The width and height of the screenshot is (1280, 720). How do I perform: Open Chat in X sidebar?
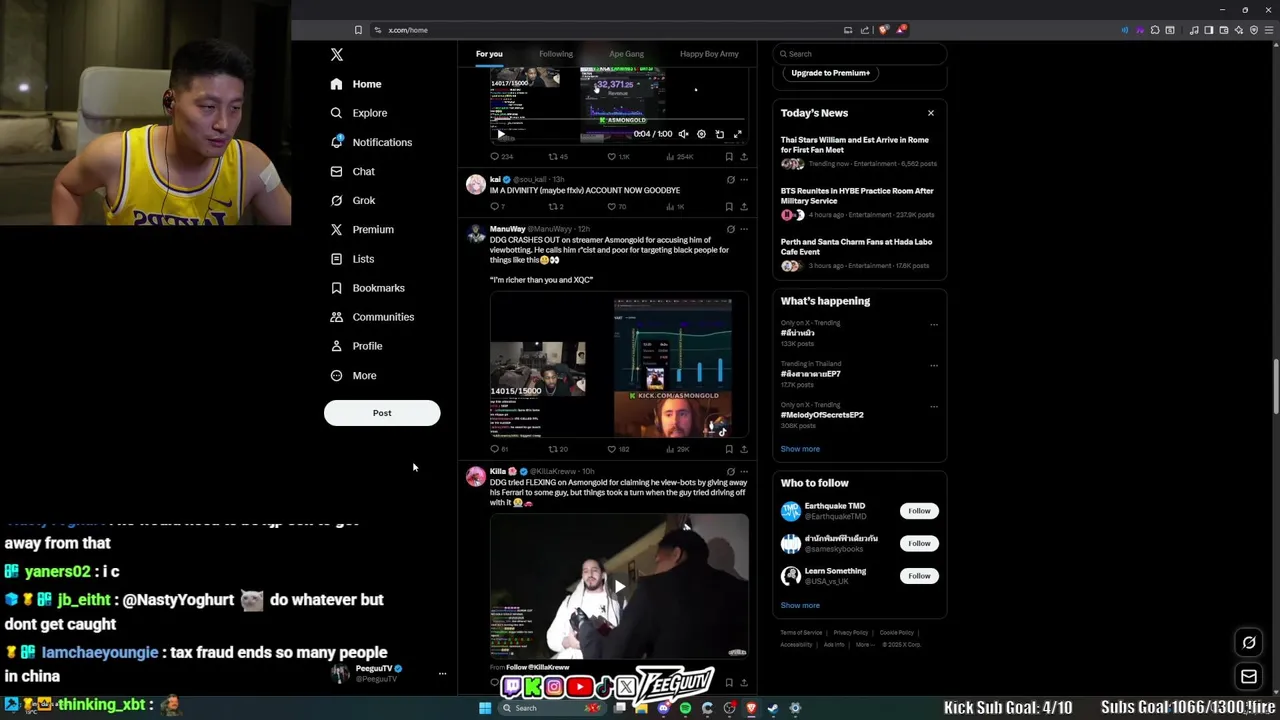352,171
